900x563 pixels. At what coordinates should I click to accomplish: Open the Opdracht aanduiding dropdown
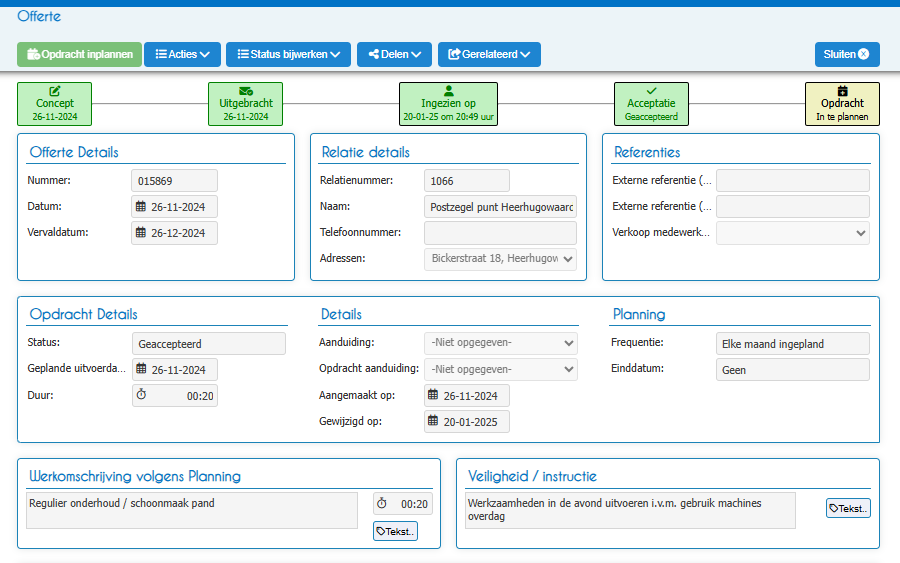[x=501, y=370]
